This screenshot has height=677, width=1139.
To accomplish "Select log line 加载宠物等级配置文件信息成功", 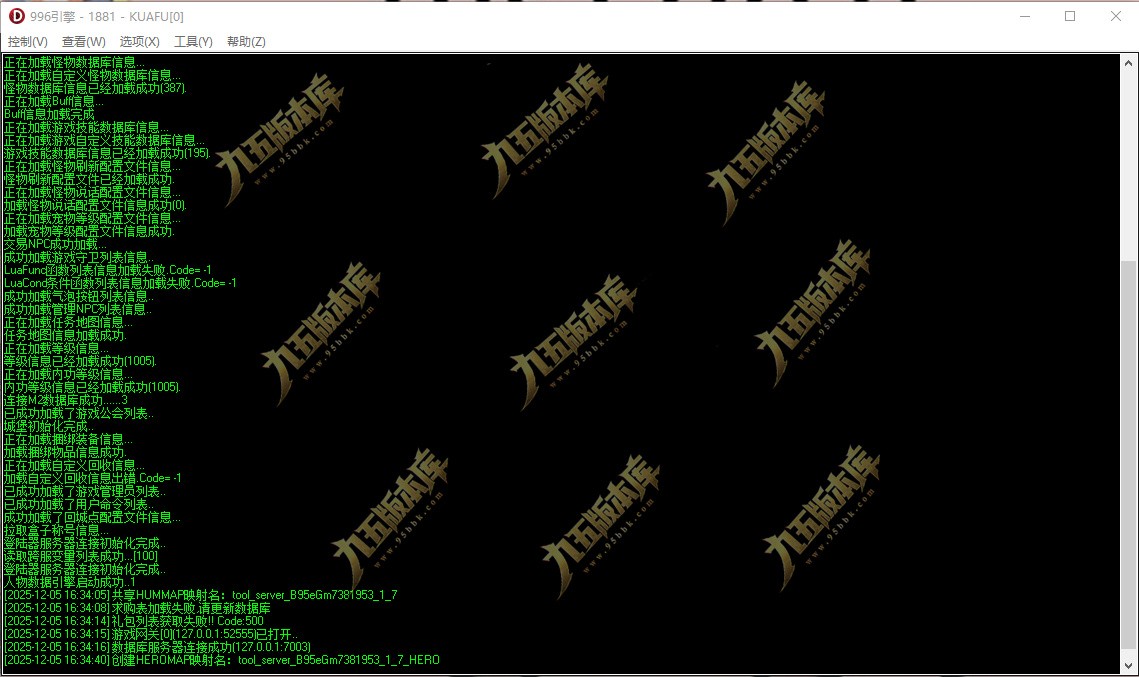I will (89, 231).
